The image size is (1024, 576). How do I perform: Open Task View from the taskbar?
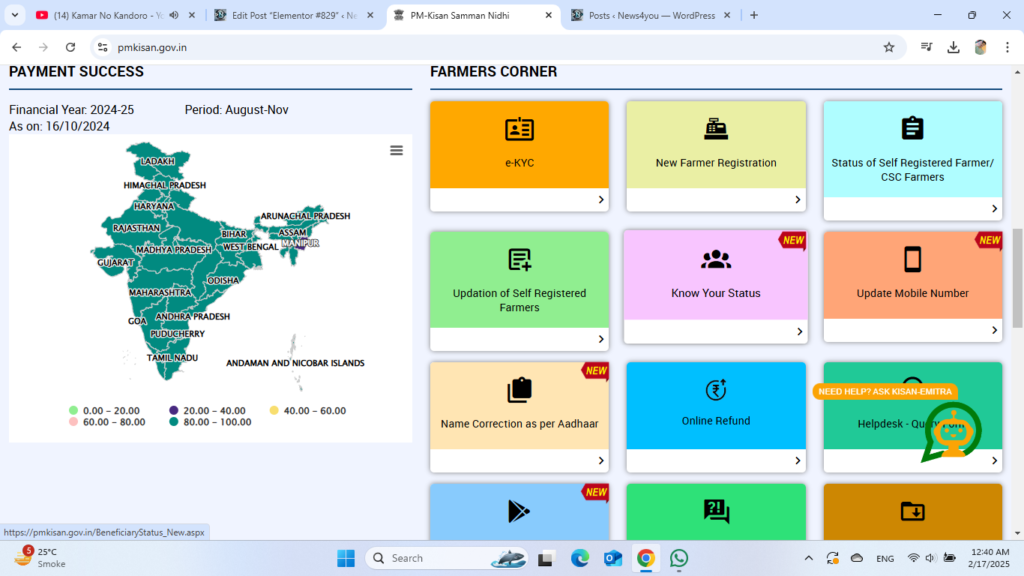coord(545,558)
